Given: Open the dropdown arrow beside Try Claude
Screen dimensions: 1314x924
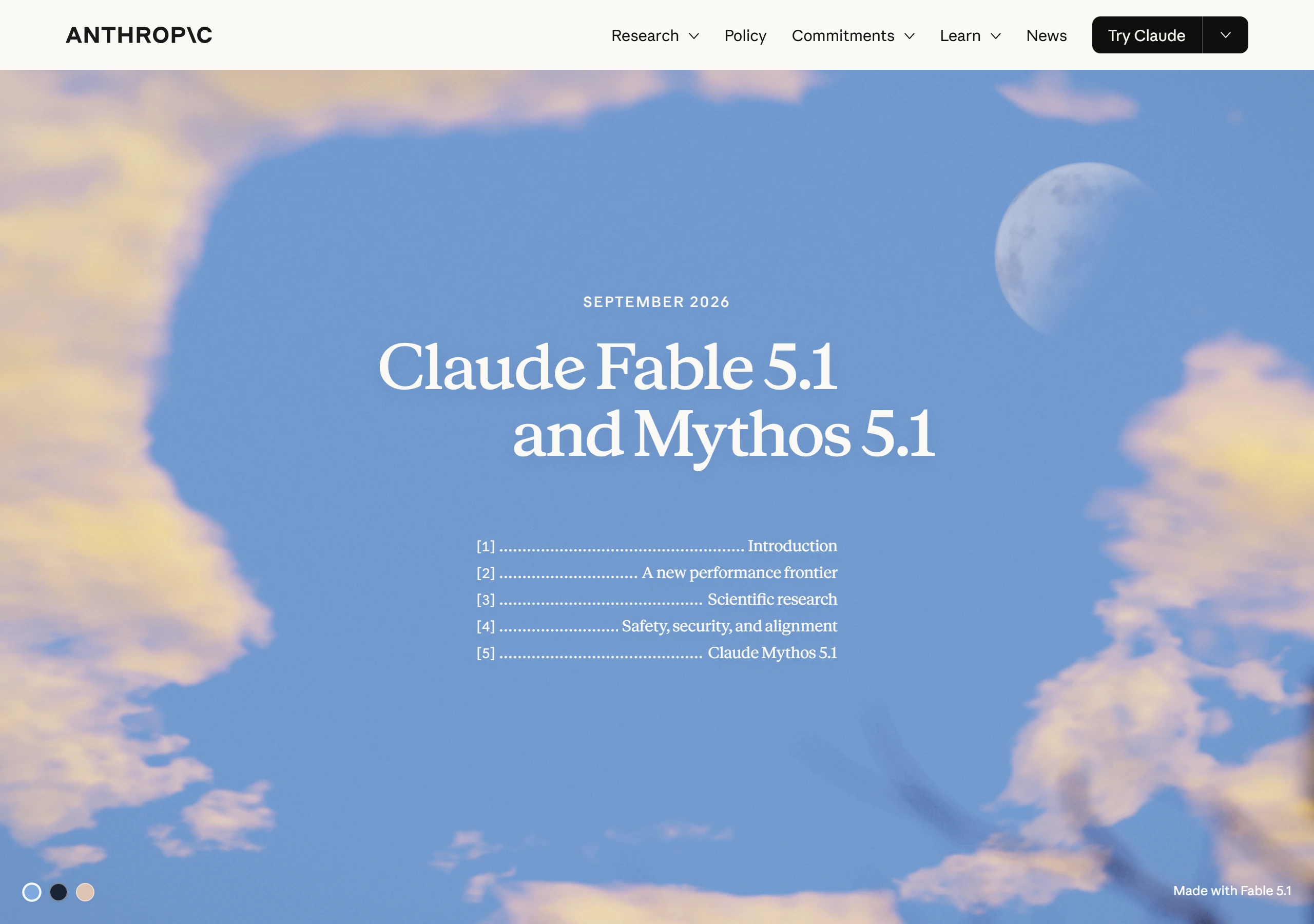Looking at the screenshot, I should click(1225, 35).
